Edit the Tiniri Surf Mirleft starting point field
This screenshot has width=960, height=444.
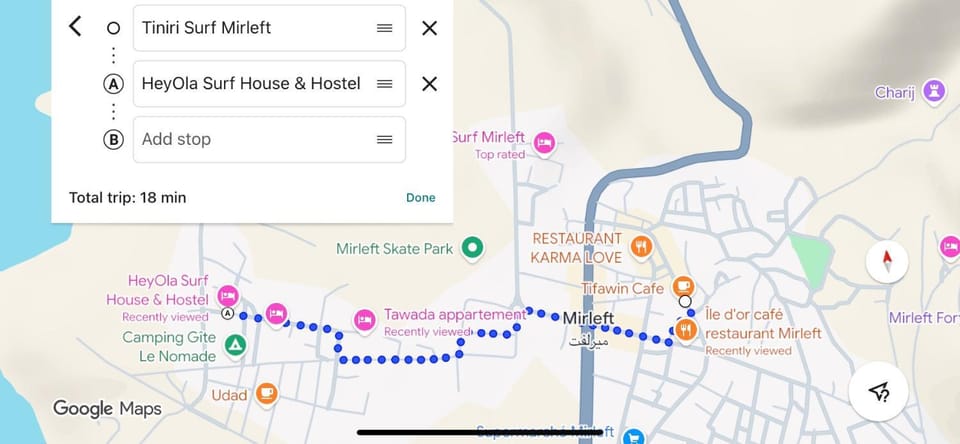269,28
